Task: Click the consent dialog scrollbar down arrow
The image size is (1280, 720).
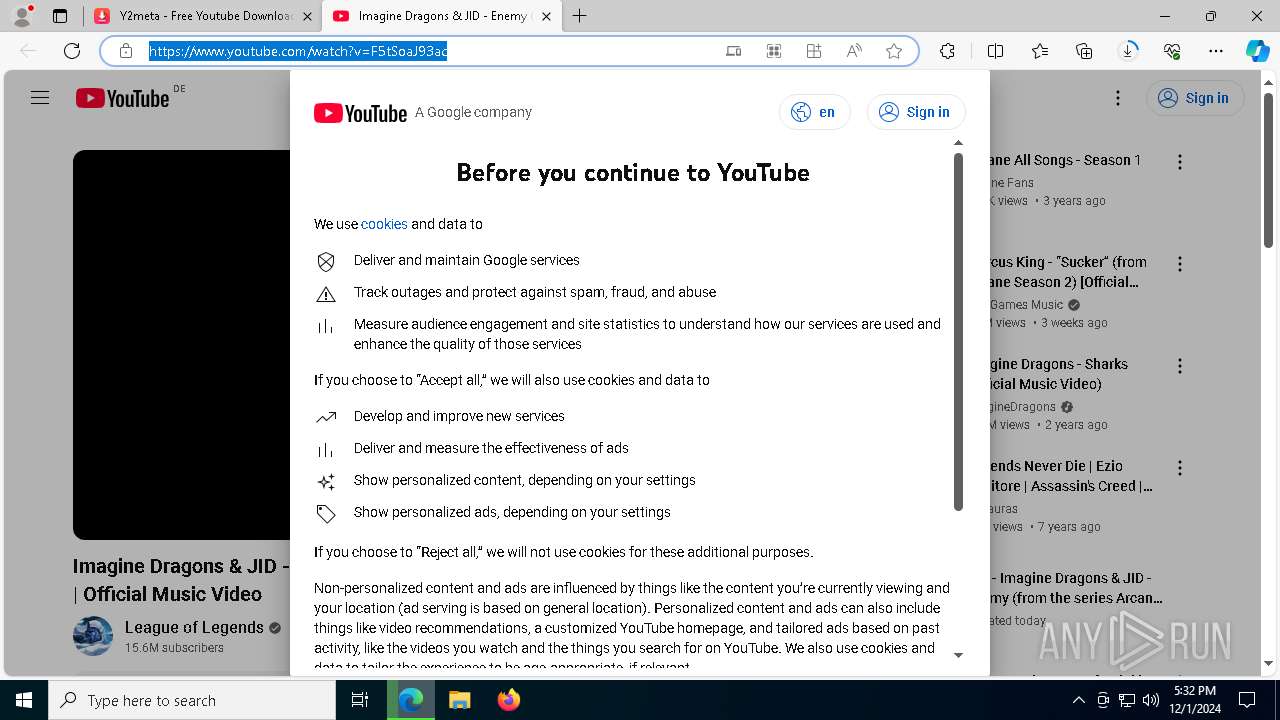Action: click(958, 655)
